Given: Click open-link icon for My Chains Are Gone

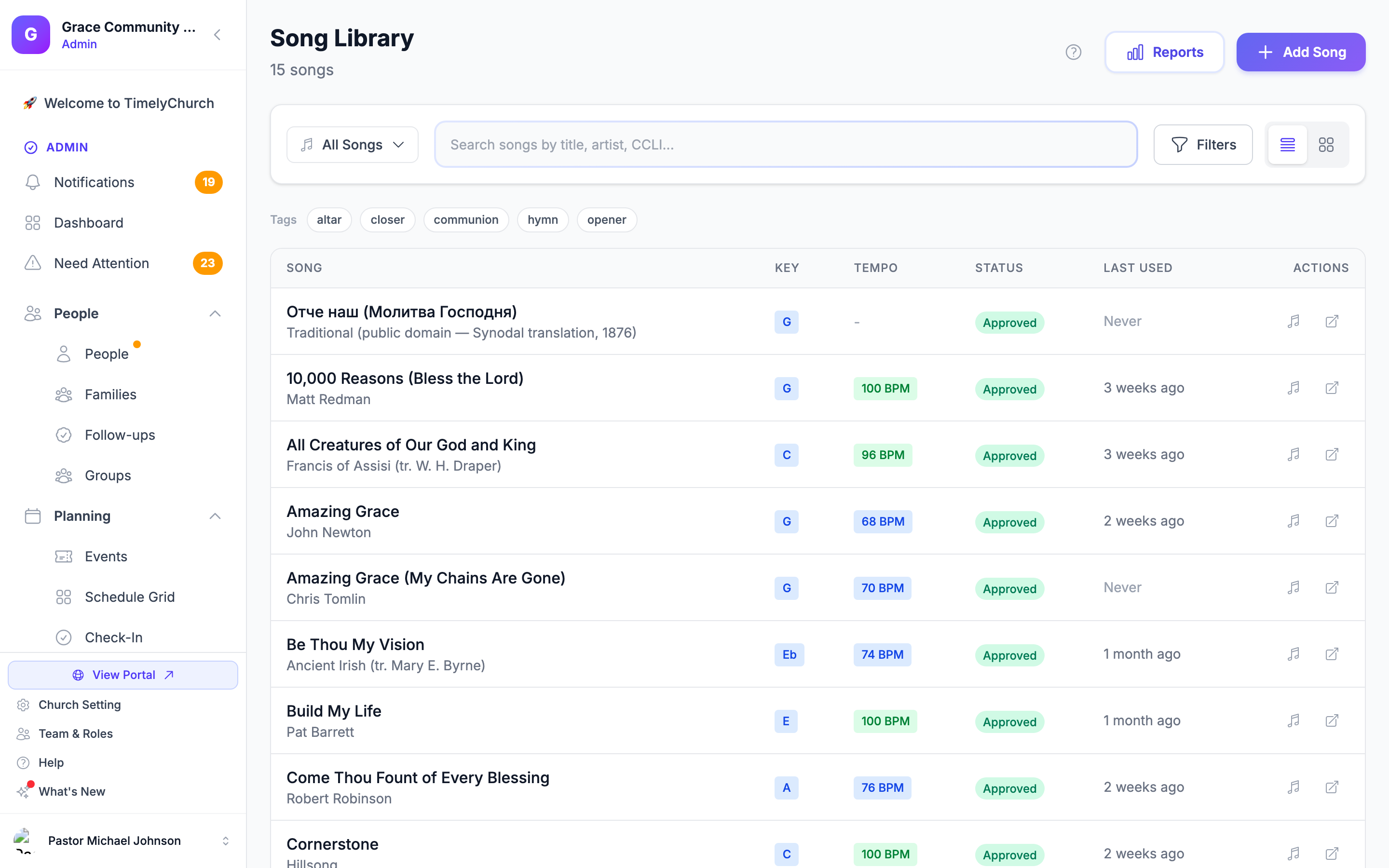Looking at the screenshot, I should (x=1332, y=587).
